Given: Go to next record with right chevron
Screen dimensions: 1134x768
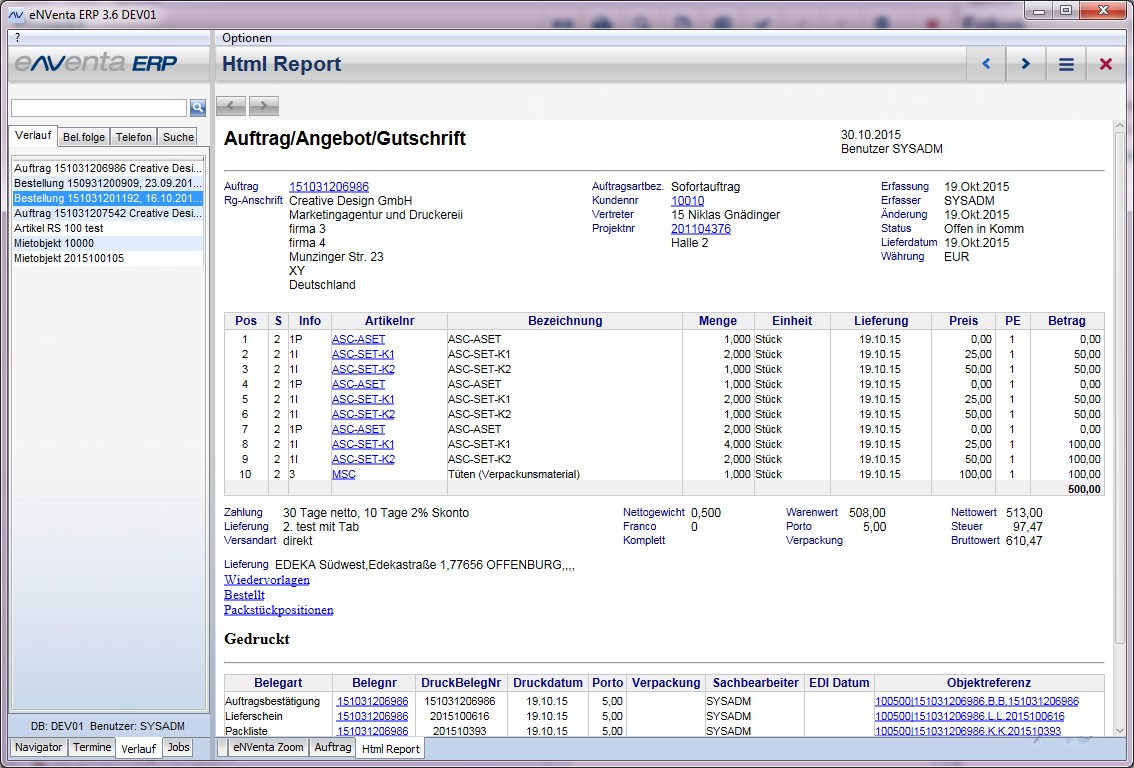Looking at the screenshot, I should pos(1026,64).
